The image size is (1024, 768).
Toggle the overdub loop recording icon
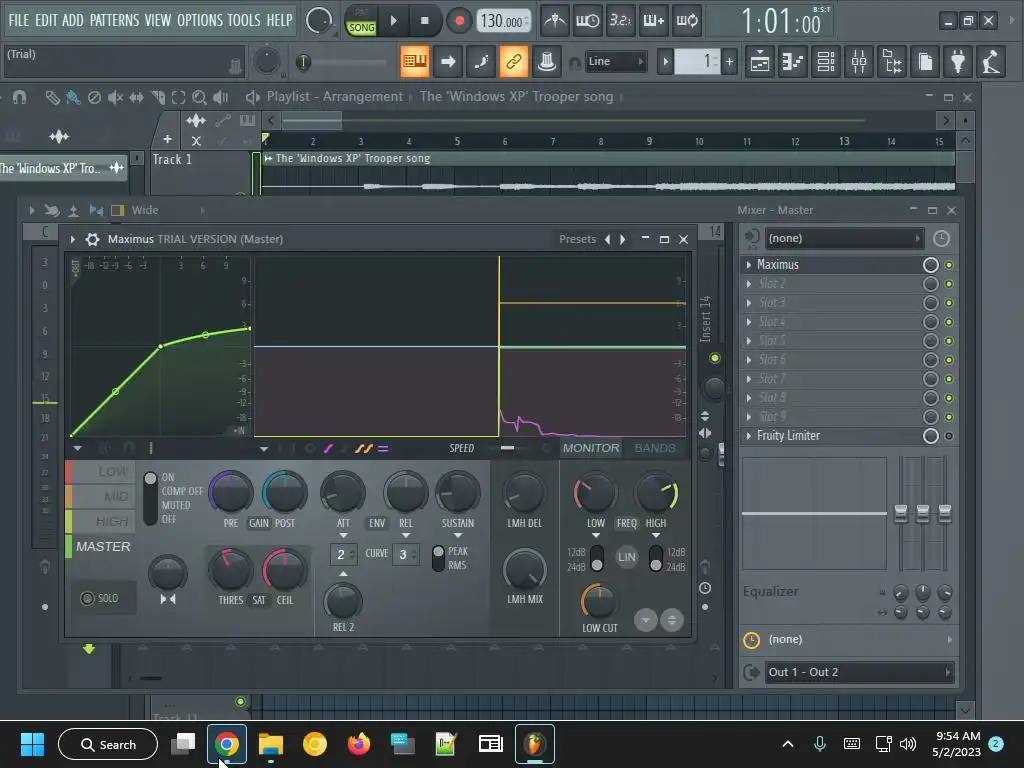[686, 21]
